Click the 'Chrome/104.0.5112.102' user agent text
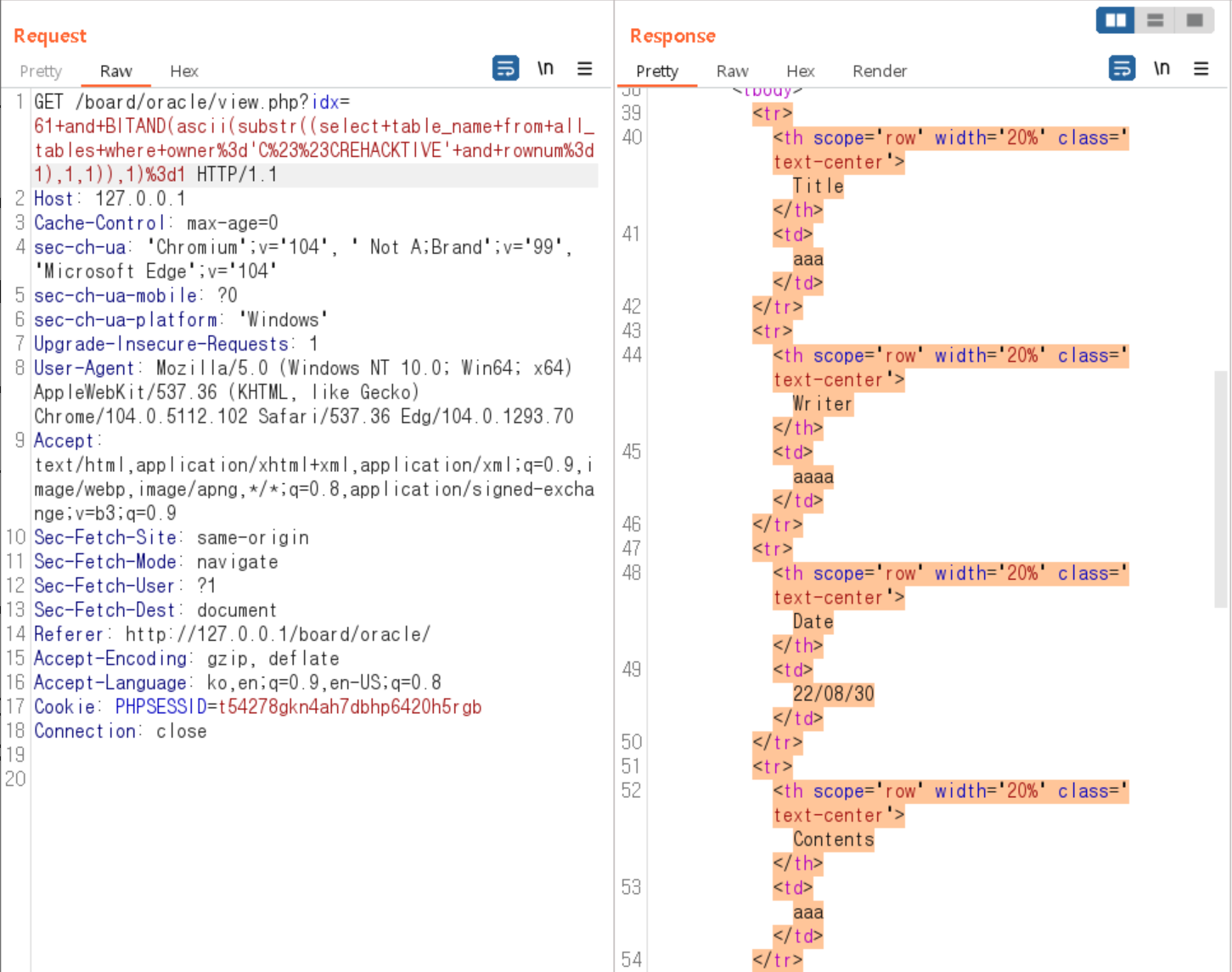The height and width of the screenshot is (972, 1232). pos(140,417)
